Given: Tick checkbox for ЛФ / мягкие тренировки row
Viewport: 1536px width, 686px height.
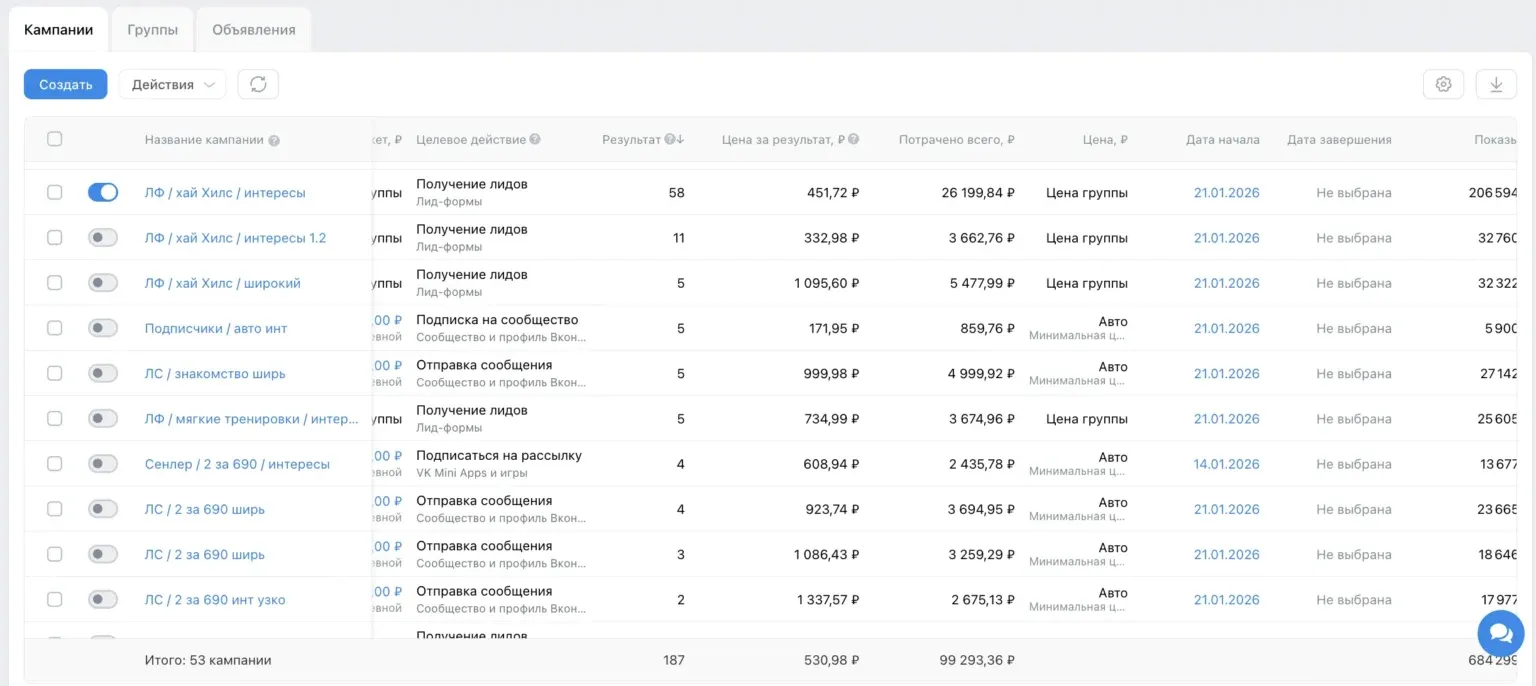Looking at the screenshot, I should (x=55, y=419).
